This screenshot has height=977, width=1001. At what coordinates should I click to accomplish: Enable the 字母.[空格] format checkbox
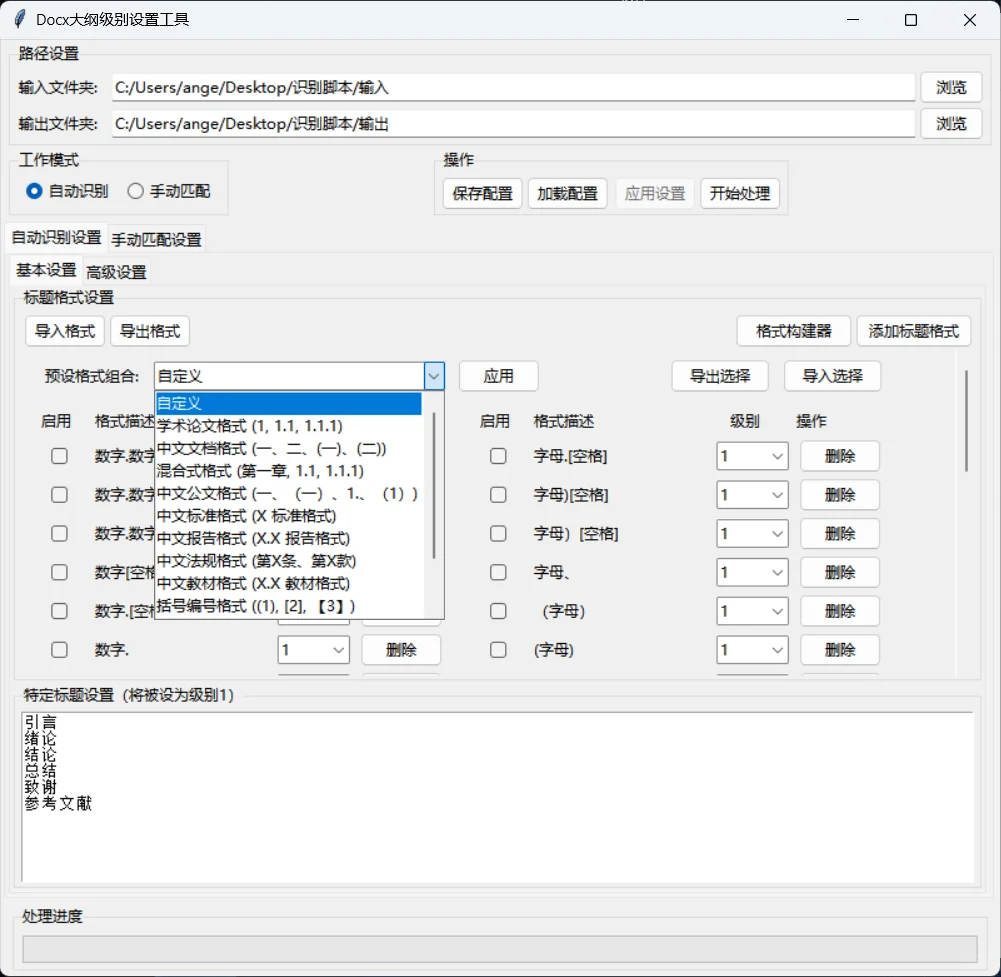498,455
